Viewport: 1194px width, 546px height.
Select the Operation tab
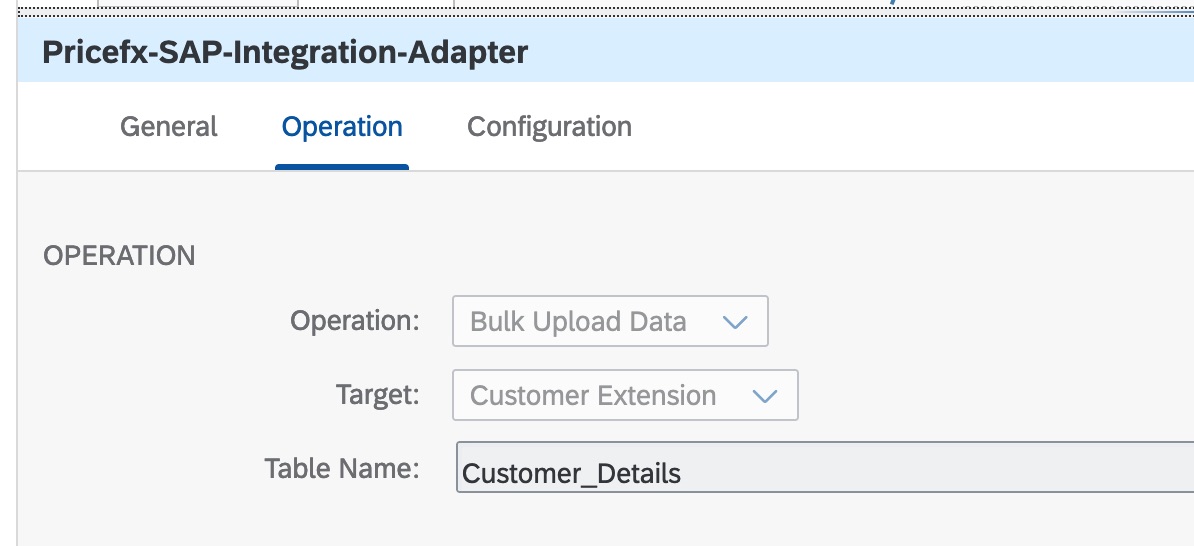342,127
